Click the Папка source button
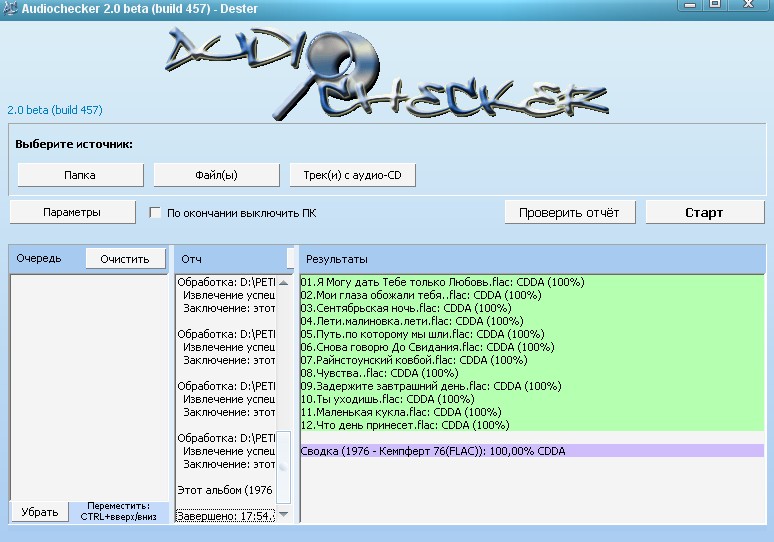The image size is (774, 542). click(x=80, y=175)
